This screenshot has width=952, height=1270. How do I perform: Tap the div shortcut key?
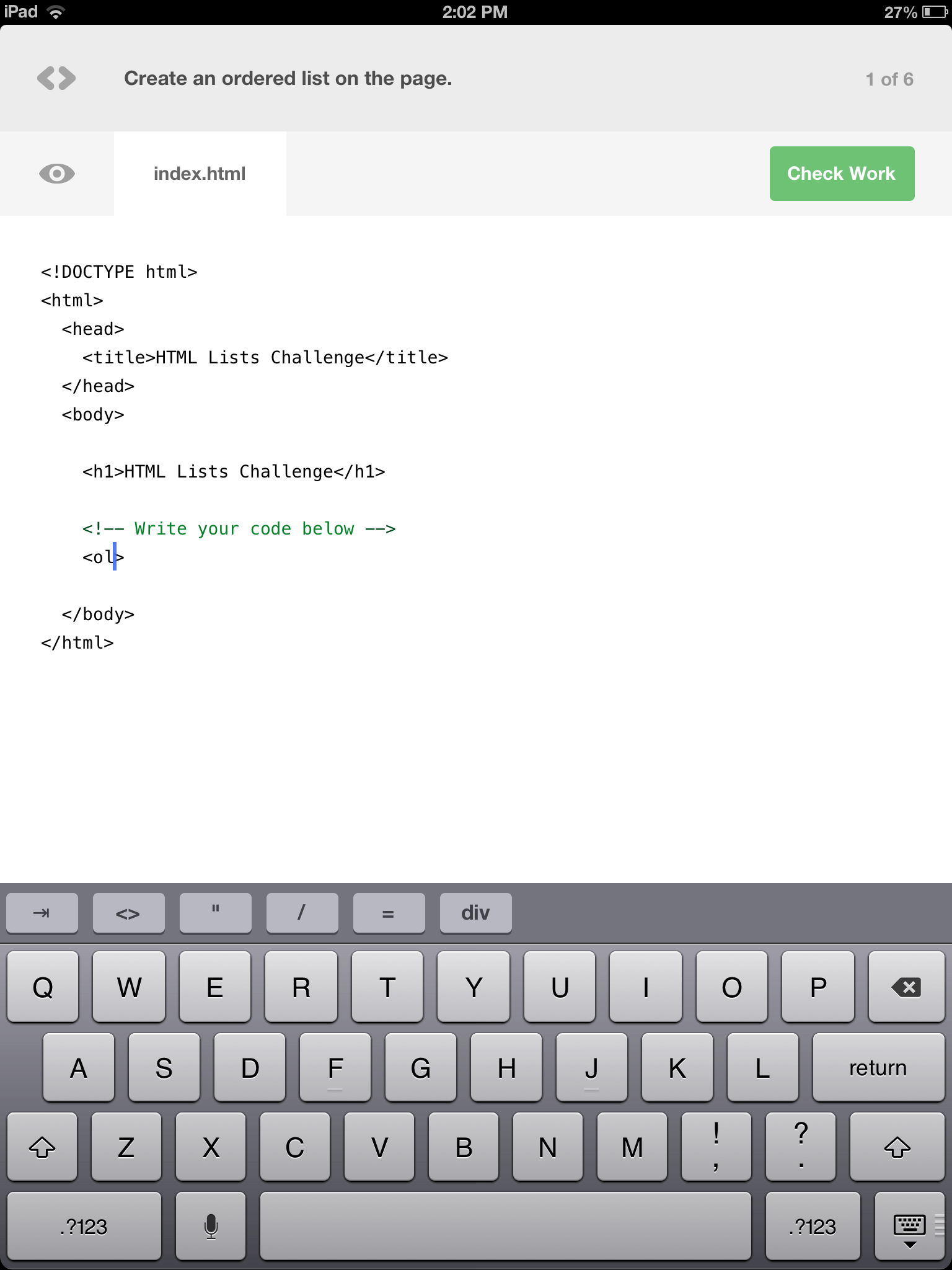pos(475,913)
